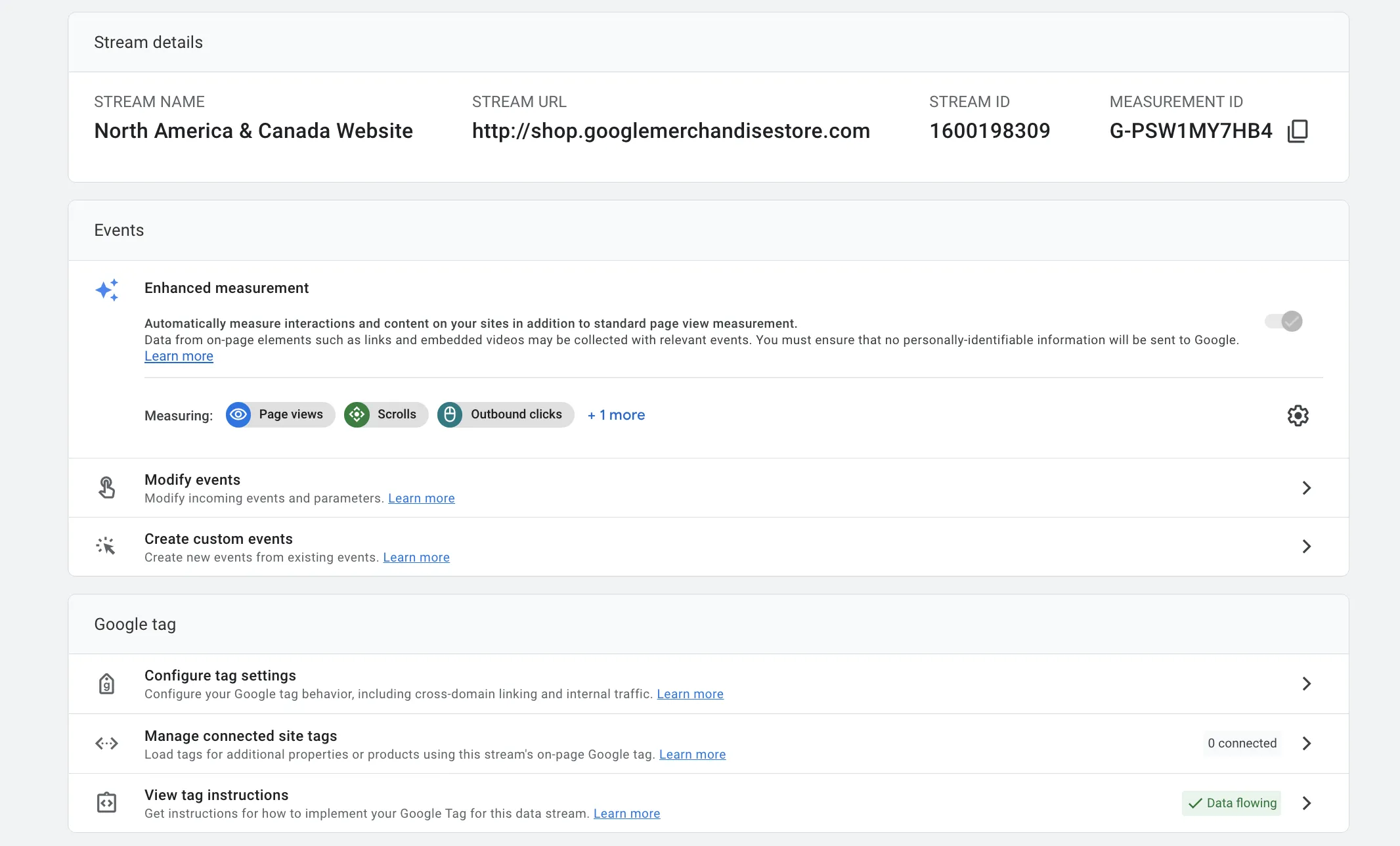
Task: Click the Configure tag settings tag icon
Action: pyautogui.click(x=106, y=684)
